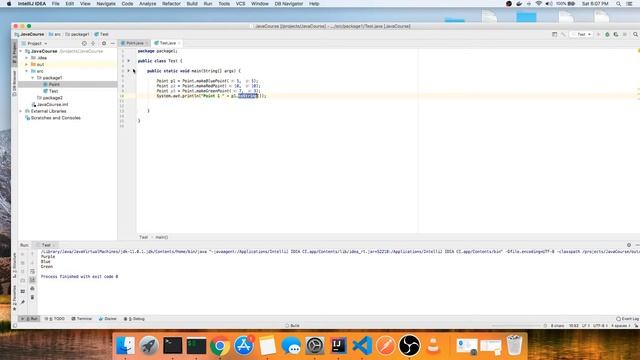Switch to Point.java editor tab
The height and width of the screenshot is (360, 640).
pyautogui.click(x=134, y=43)
